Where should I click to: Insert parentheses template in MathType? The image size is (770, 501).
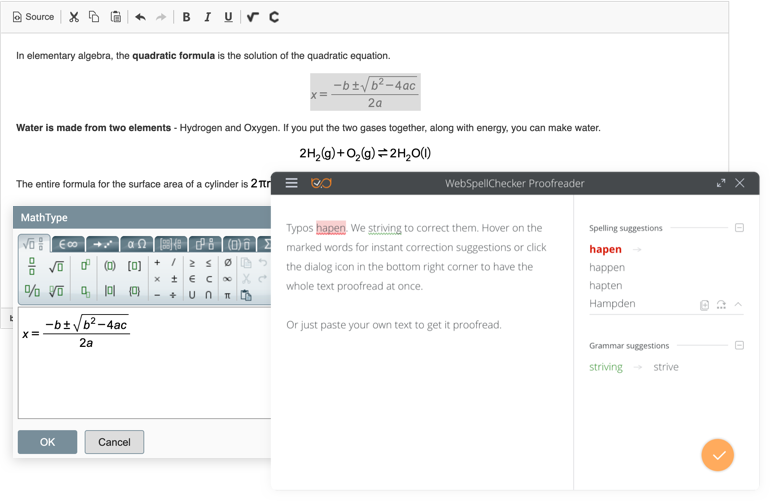point(110,266)
